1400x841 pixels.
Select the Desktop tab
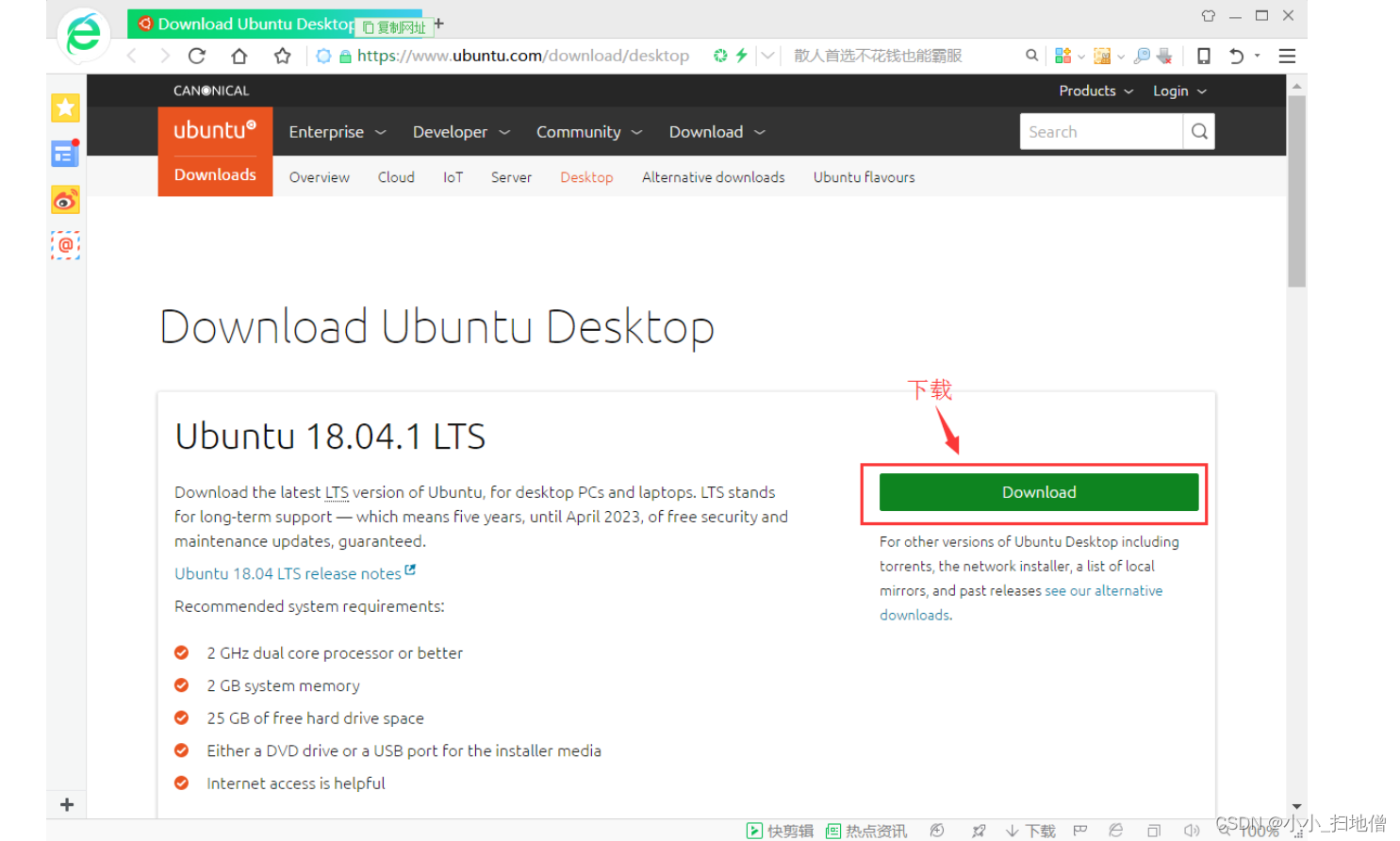(586, 177)
